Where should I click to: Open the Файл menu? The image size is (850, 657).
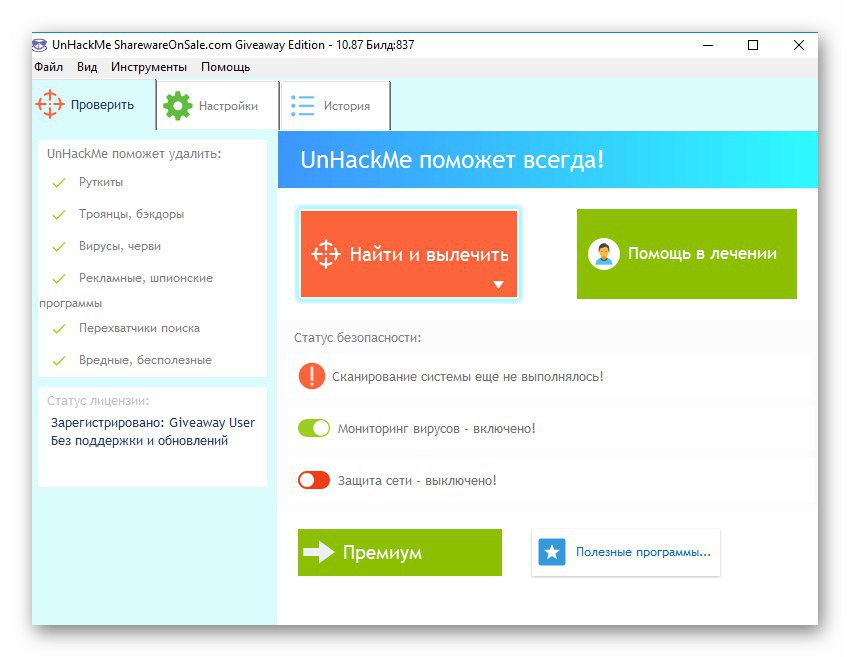pyautogui.click(x=48, y=67)
